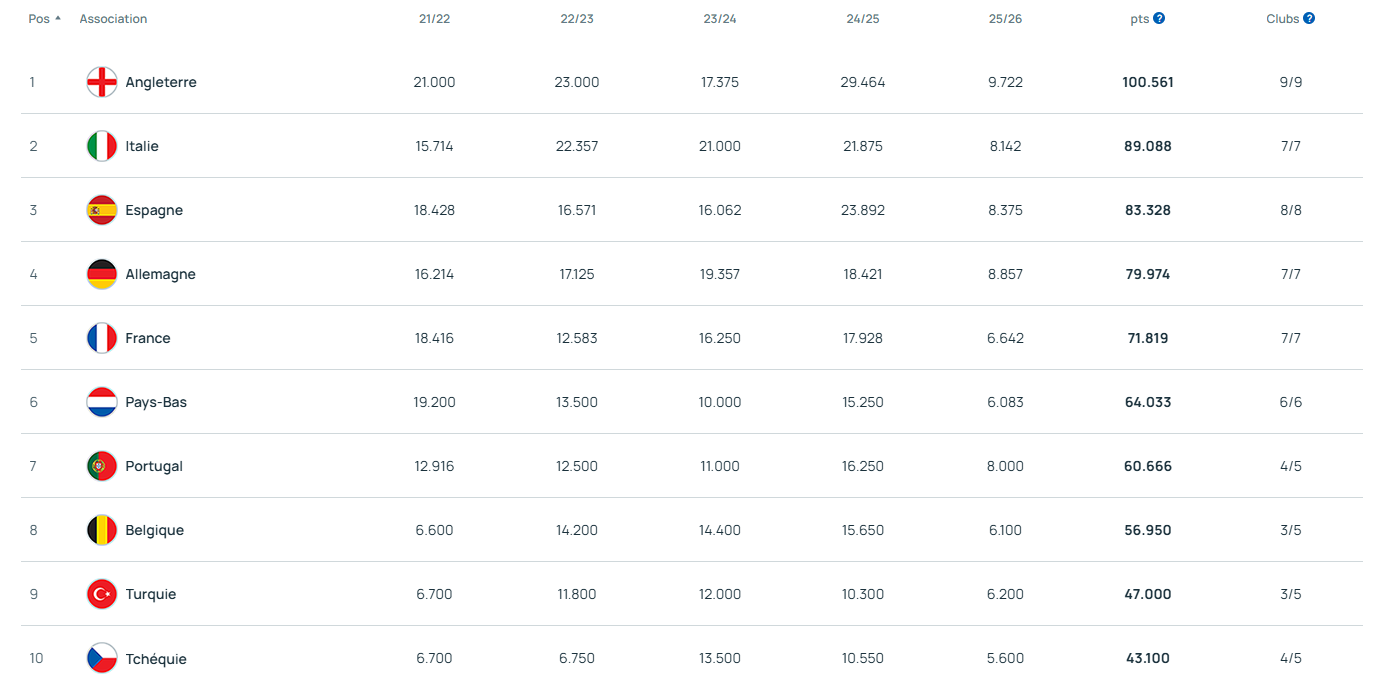Open the Angleterre association link
This screenshot has width=1383, height=697.
[x=161, y=82]
